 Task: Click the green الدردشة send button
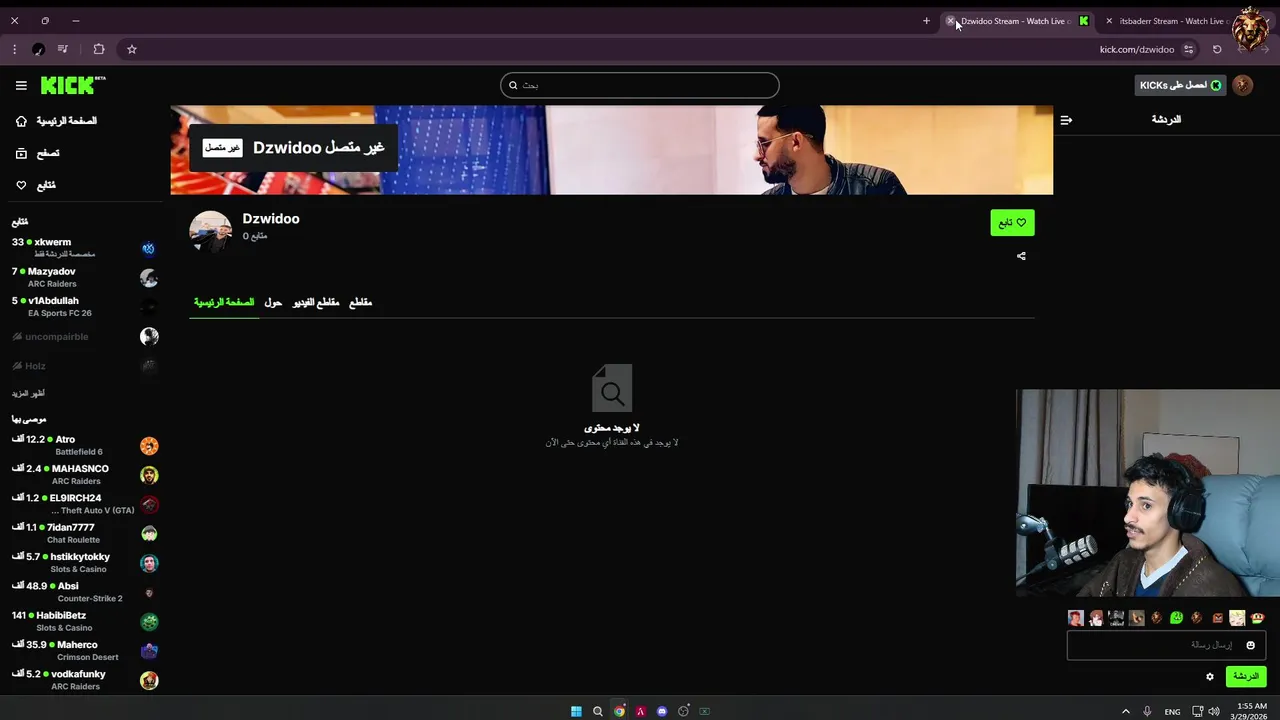pos(1246,677)
